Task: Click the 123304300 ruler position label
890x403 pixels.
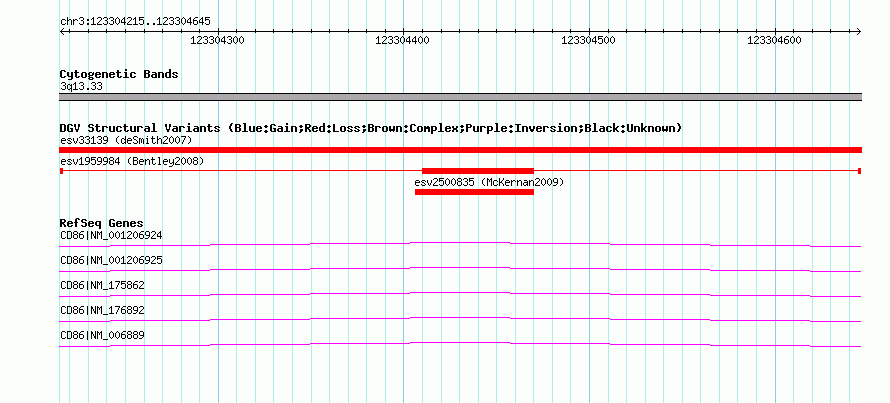Action: pyautogui.click(x=217, y=40)
